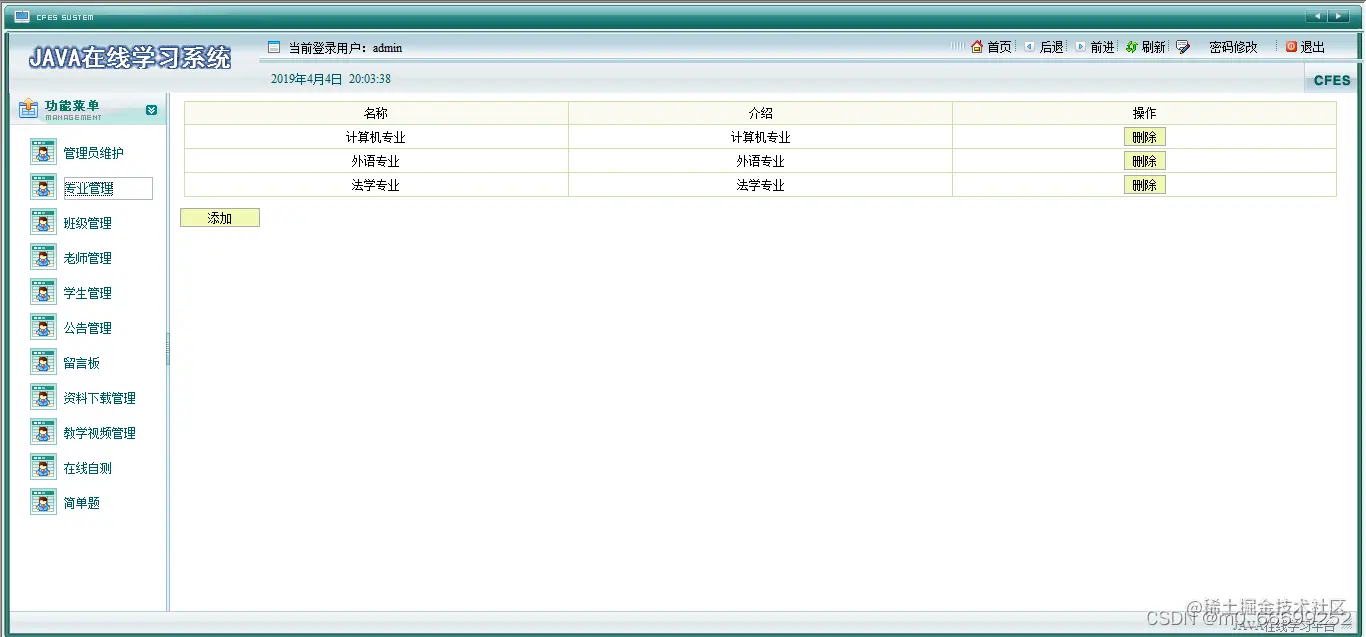Open 学生管理 menu item

(88, 293)
